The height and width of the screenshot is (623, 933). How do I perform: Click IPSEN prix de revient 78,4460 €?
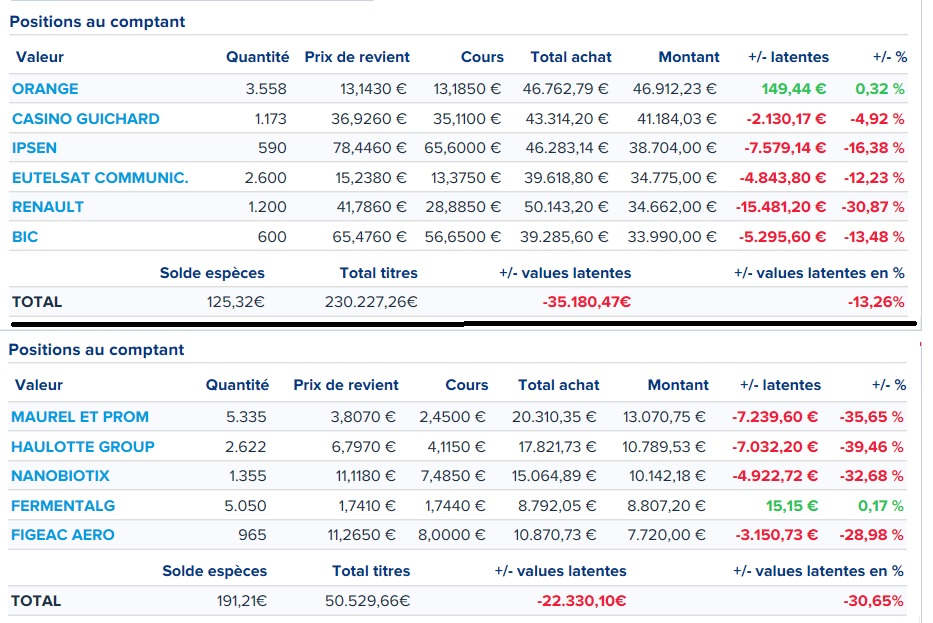(x=370, y=148)
